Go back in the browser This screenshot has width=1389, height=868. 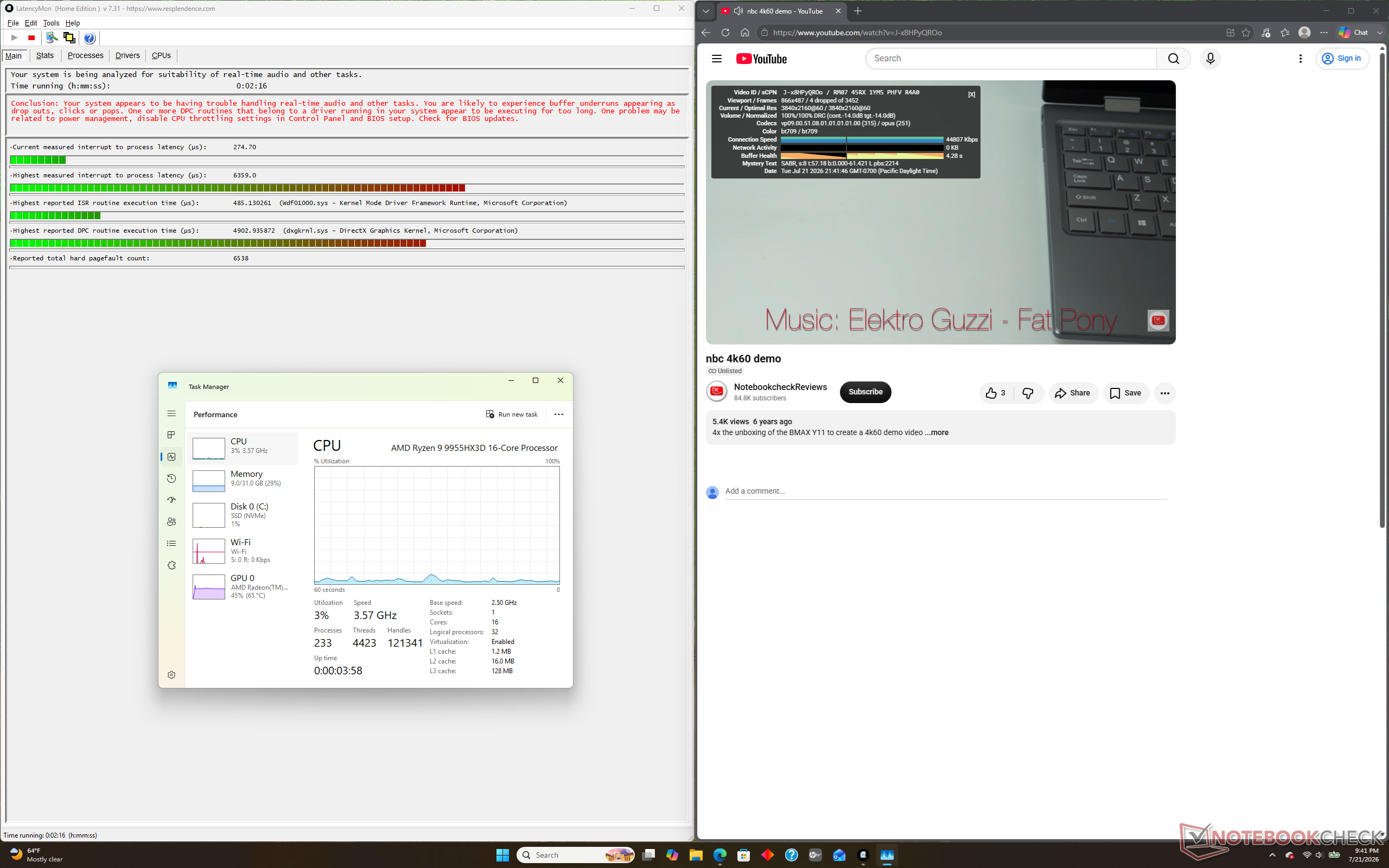[x=706, y=33]
